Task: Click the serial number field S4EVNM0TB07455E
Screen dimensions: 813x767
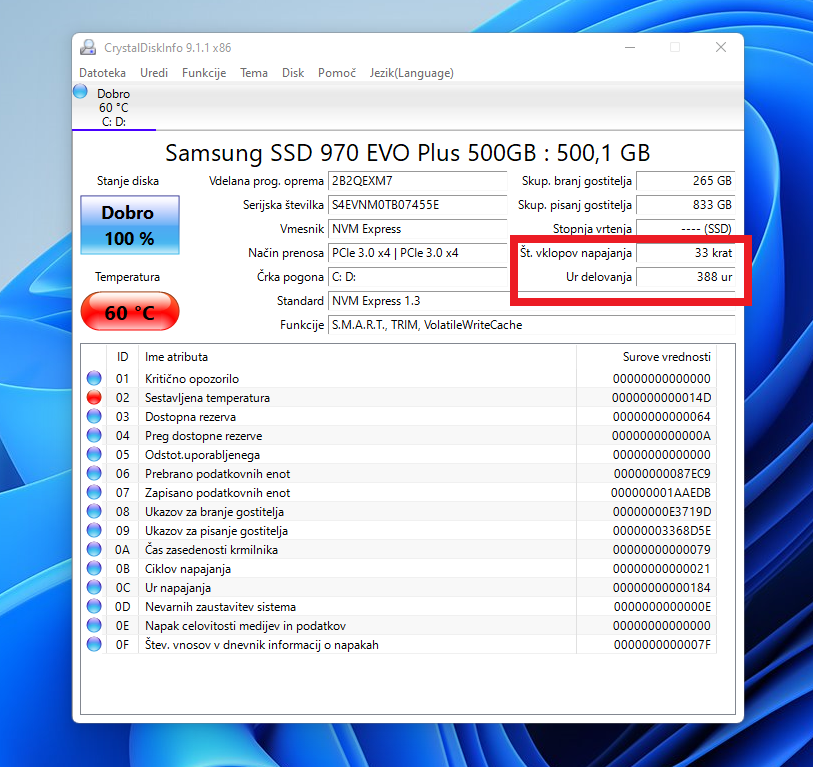Action: tap(417, 205)
